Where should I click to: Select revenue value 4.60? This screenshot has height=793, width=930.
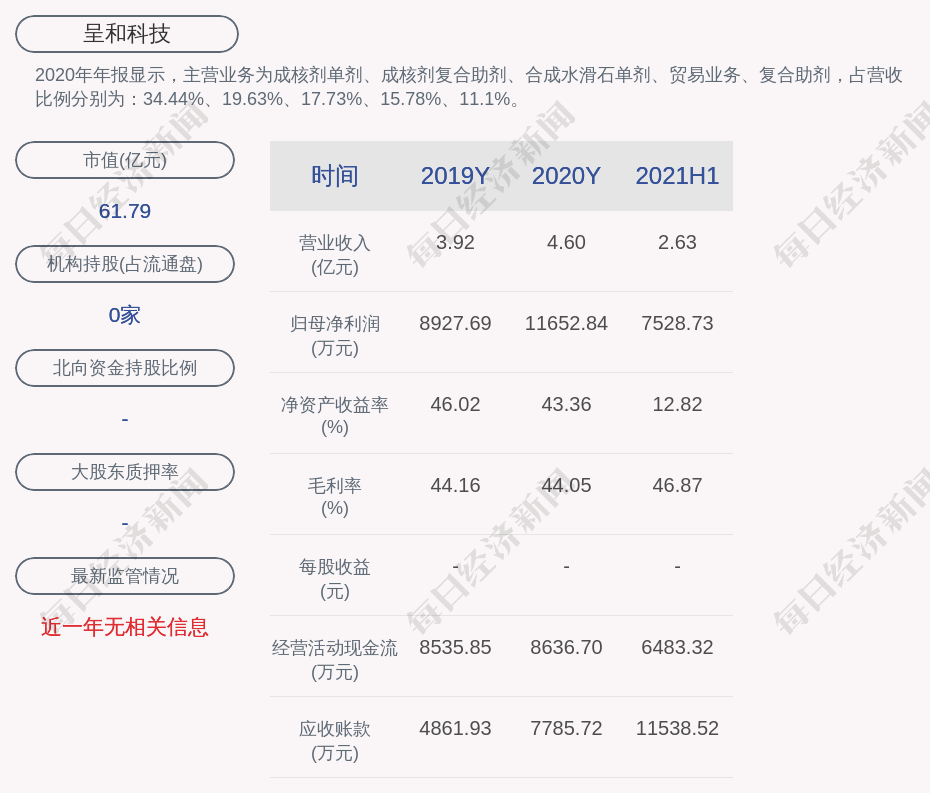coord(566,243)
